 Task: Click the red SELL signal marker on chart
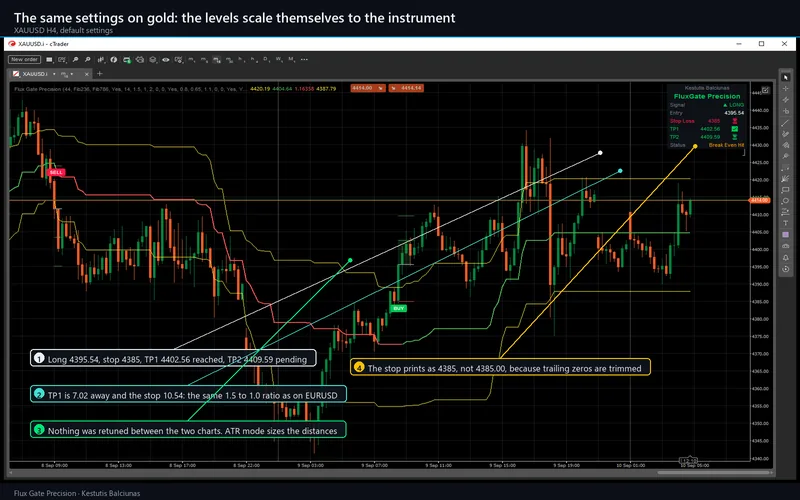click(x=56, y=172)
